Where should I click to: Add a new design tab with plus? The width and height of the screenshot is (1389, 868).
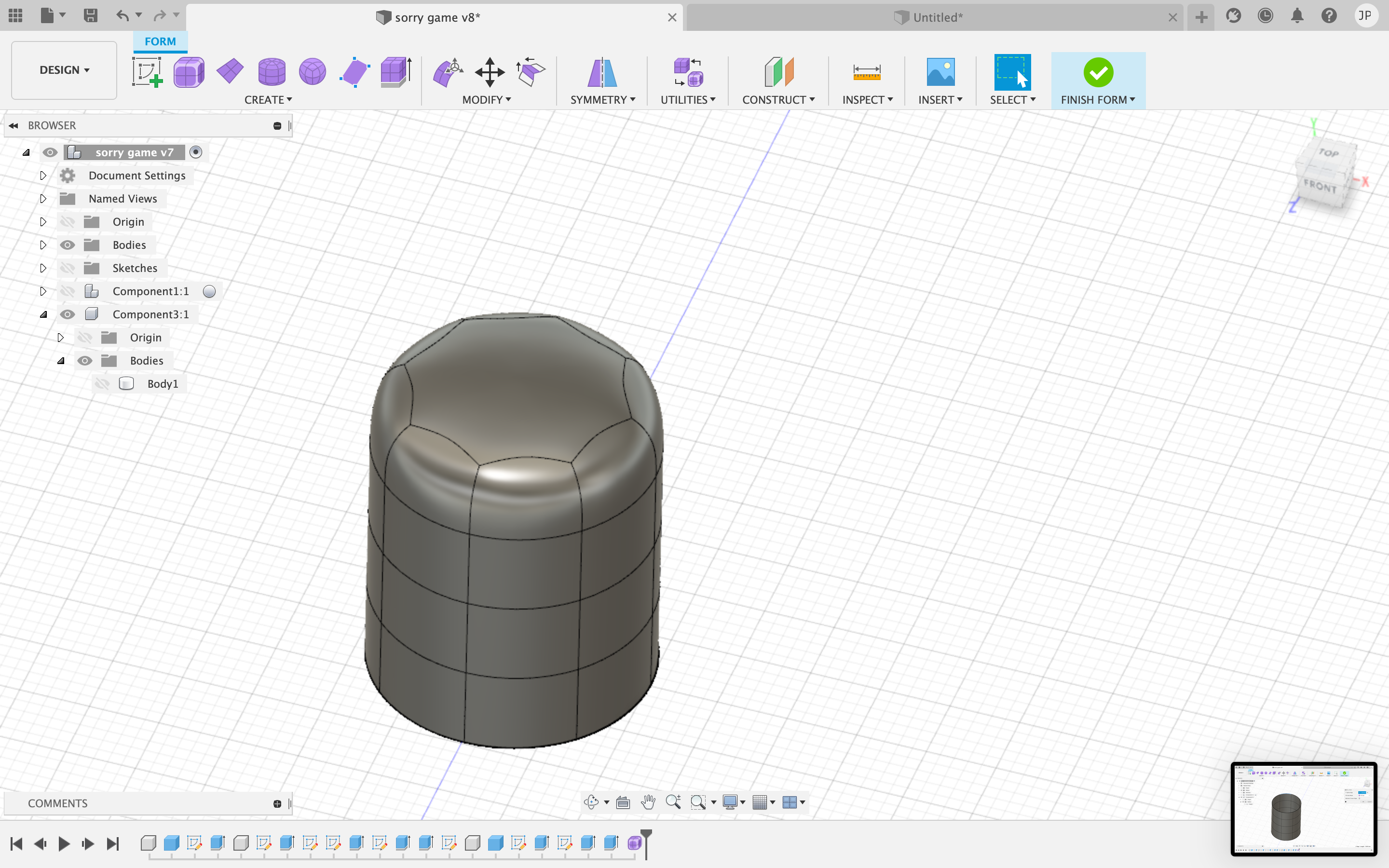[1201, 17]
